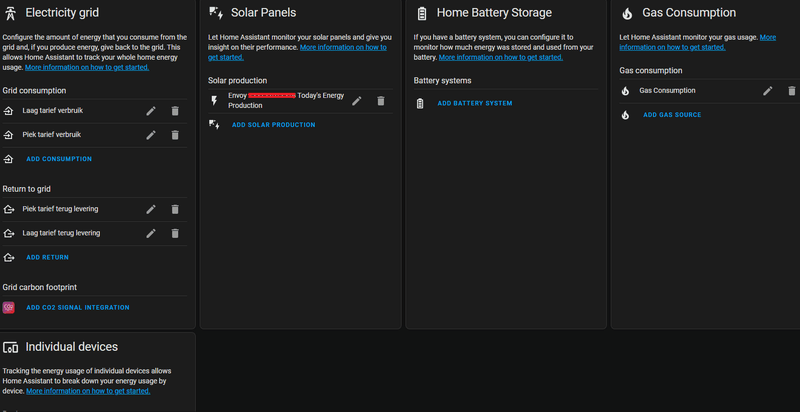Edit the Piek tarief terug levering entry
This screenshot has width=800, height=412.
pos(151,209)
